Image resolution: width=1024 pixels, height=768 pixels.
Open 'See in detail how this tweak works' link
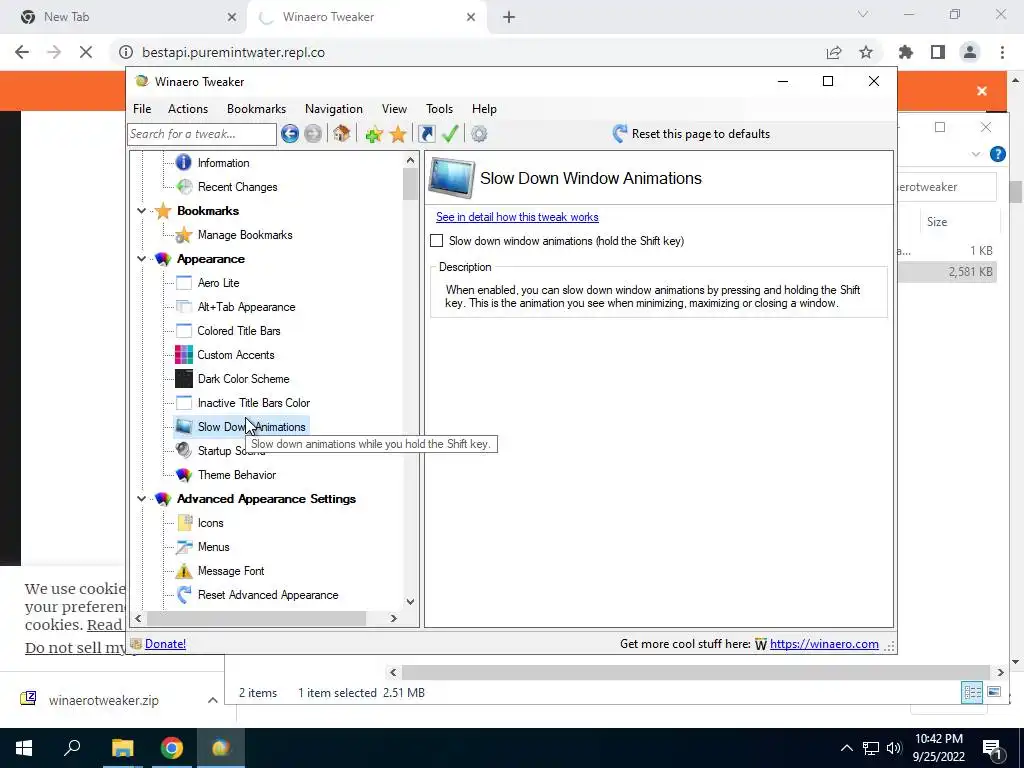[517, 217]
